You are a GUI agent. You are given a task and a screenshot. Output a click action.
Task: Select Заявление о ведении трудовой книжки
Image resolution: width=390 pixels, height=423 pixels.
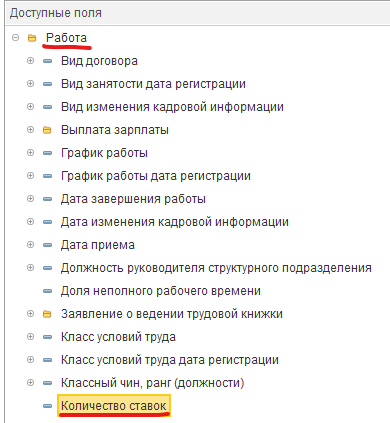tap(172, 314)
